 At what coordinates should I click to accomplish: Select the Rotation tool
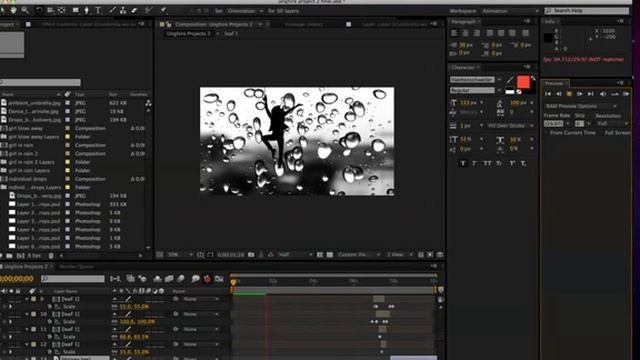39,10
